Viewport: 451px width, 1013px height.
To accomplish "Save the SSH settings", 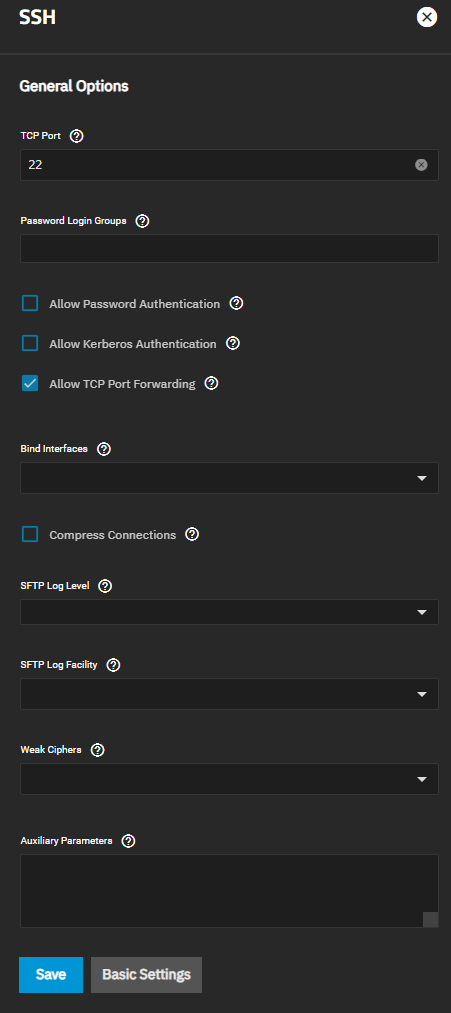I will coord(51,974).
